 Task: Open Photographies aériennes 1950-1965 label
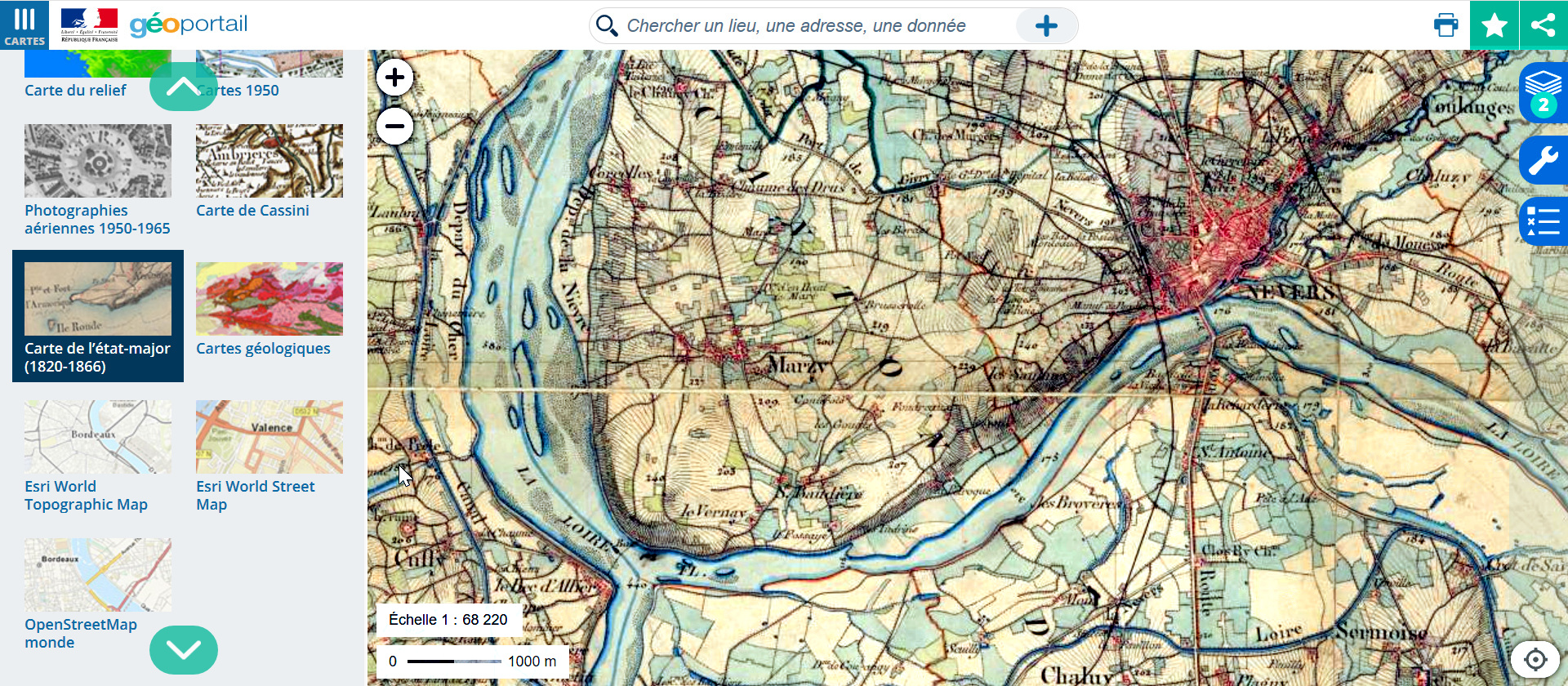[x=97, y=220]
